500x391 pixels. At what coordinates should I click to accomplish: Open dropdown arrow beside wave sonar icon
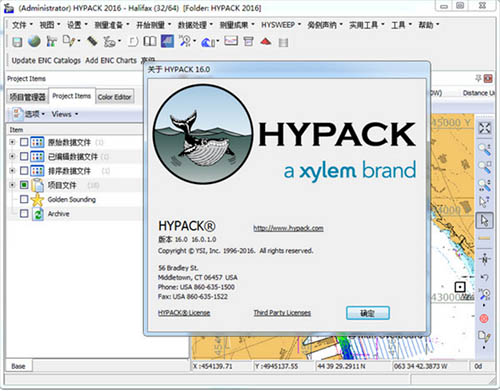click(218, 42)
